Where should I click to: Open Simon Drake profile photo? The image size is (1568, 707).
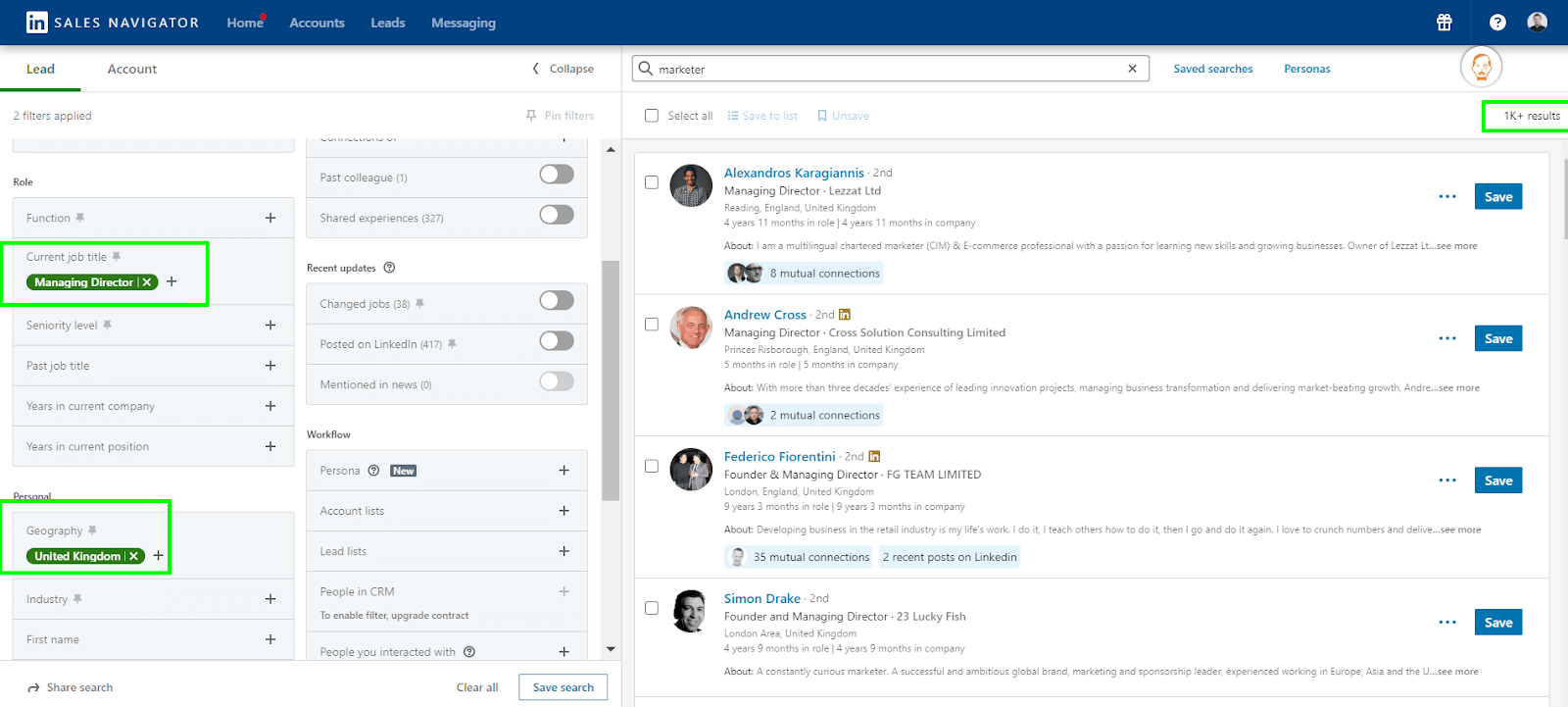(x=691, y=611)
